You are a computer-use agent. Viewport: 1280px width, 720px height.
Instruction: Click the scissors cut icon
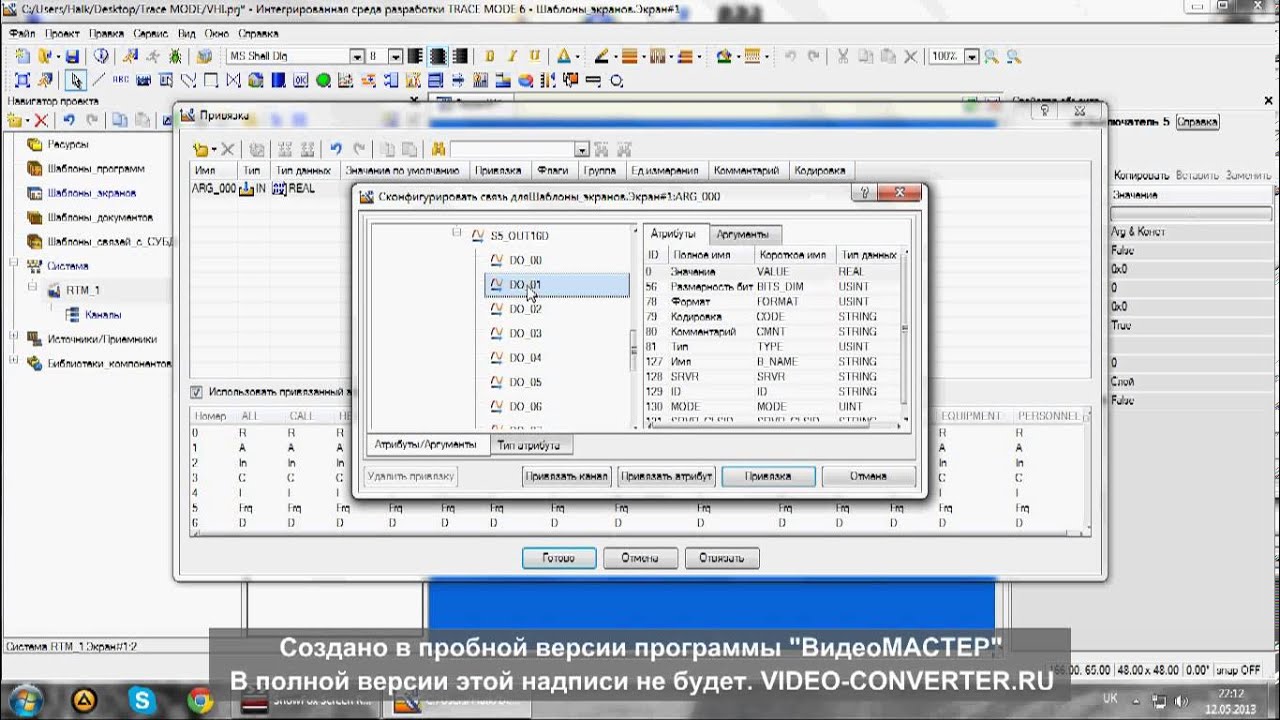pos(843,56)
